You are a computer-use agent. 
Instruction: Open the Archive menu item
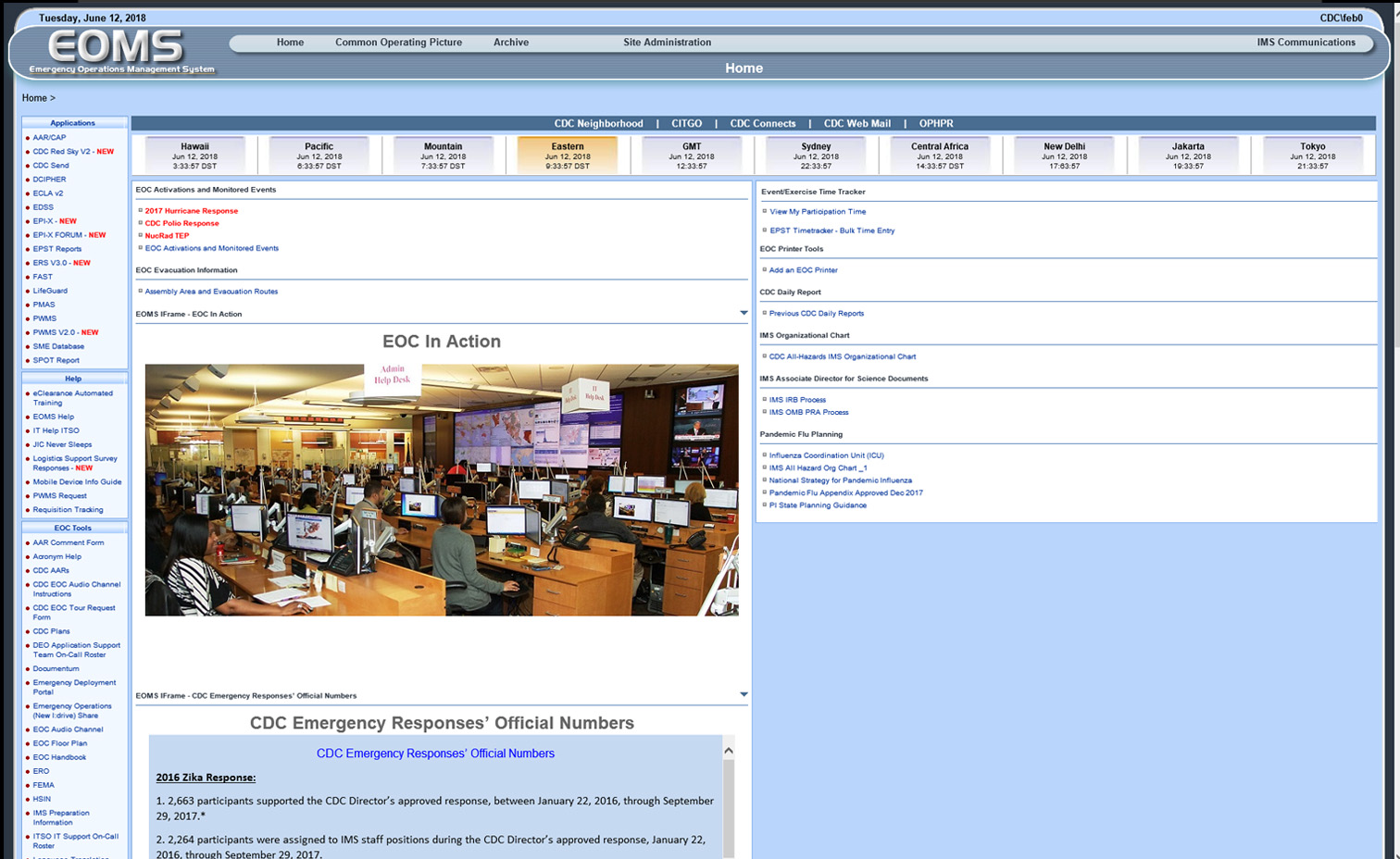pyautogui.click(x=510, y=43)
